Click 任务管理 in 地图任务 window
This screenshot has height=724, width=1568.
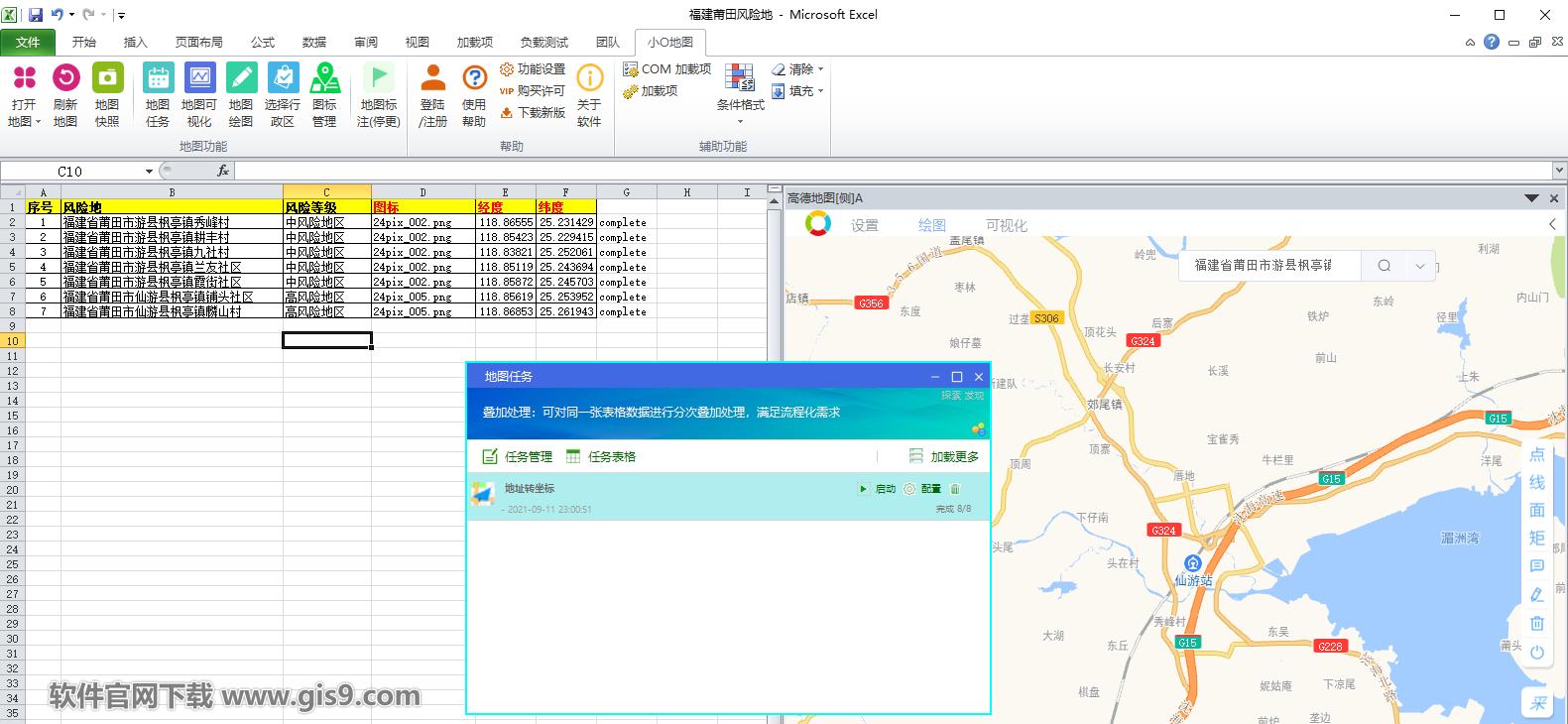[517, 457]
